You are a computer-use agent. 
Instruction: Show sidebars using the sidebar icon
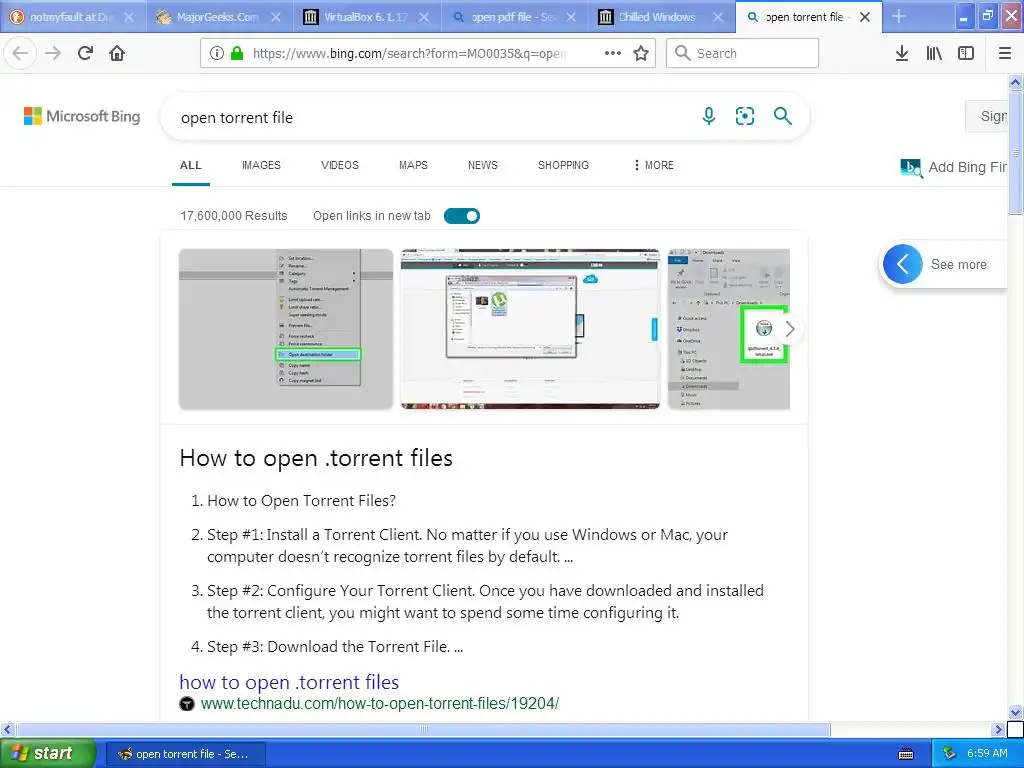pyautogui.click(x=966, y=54)
